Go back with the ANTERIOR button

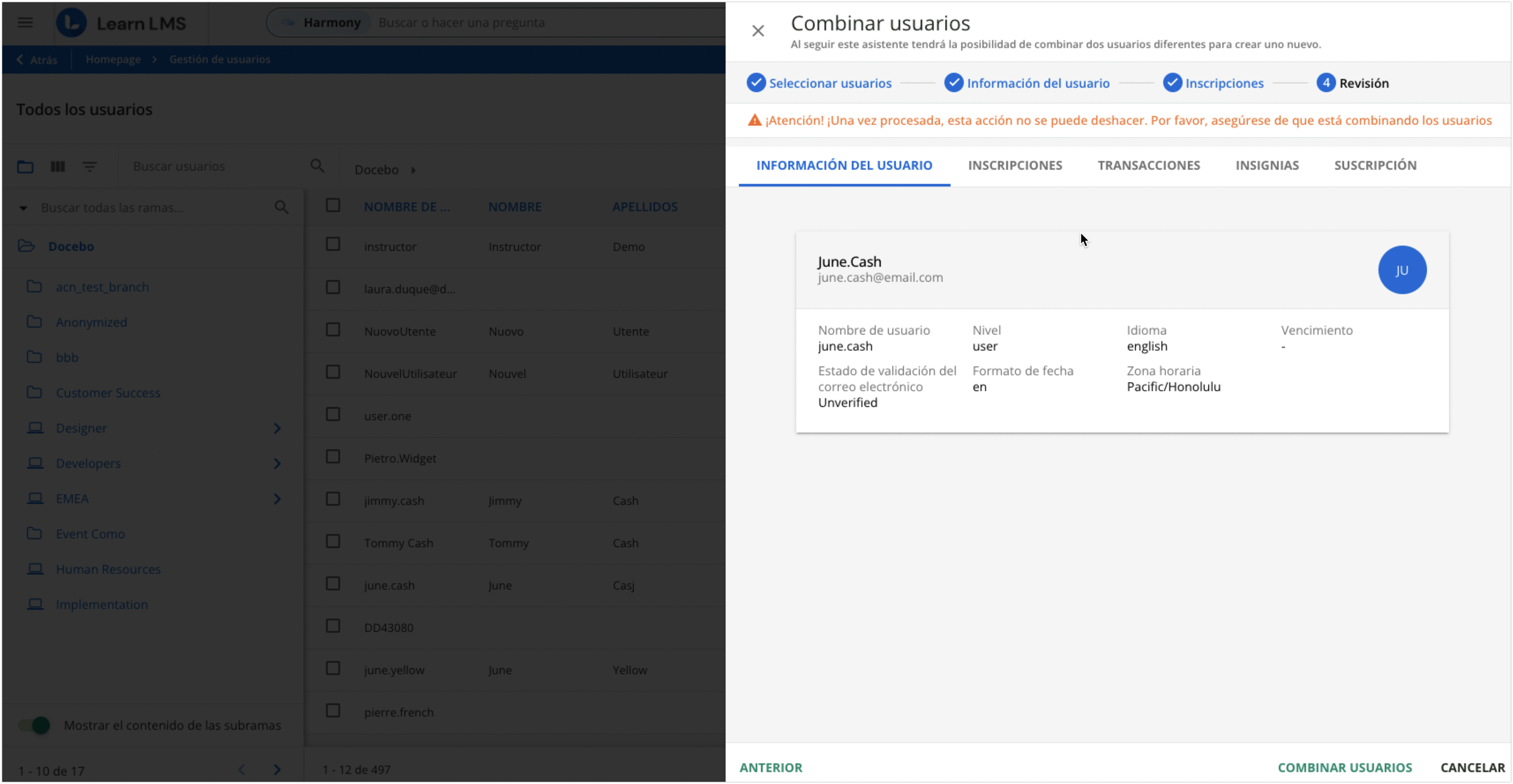771,767
